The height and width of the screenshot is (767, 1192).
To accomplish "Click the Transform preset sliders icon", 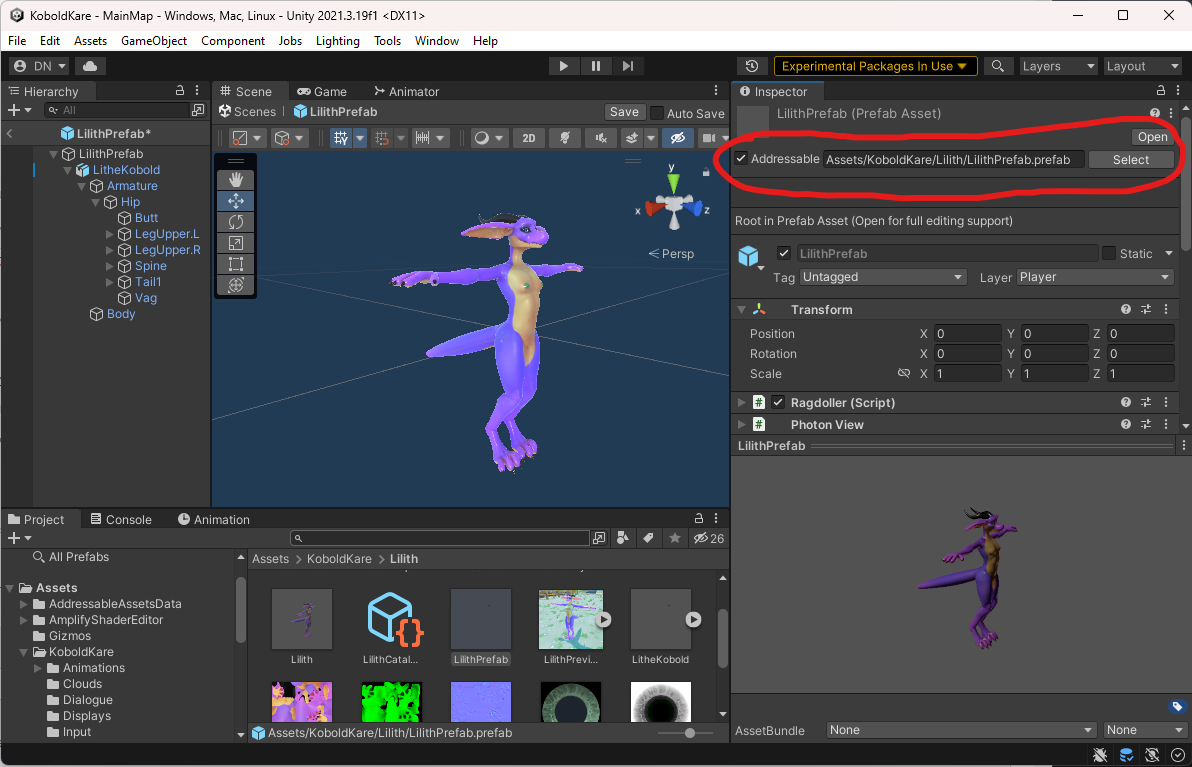I will 1146,309.
